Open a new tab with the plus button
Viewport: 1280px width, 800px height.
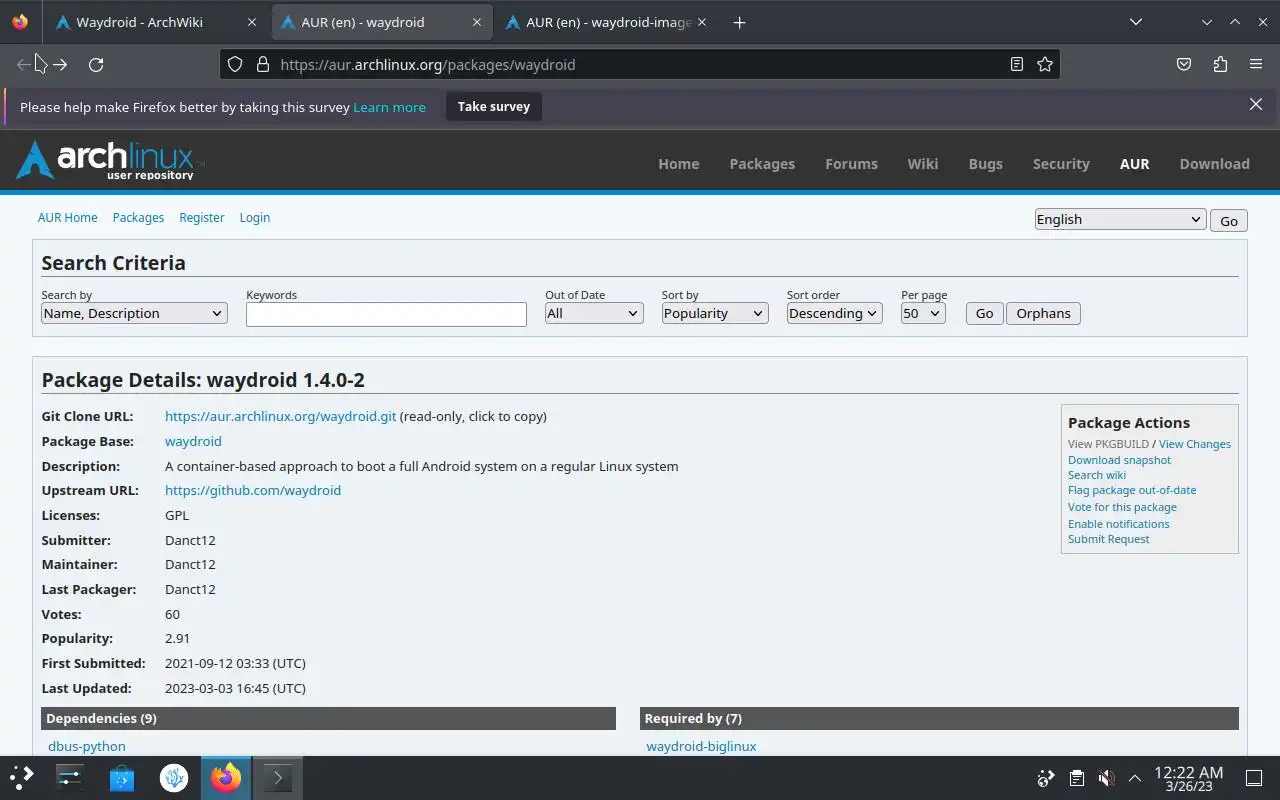[x=739, y=22]
